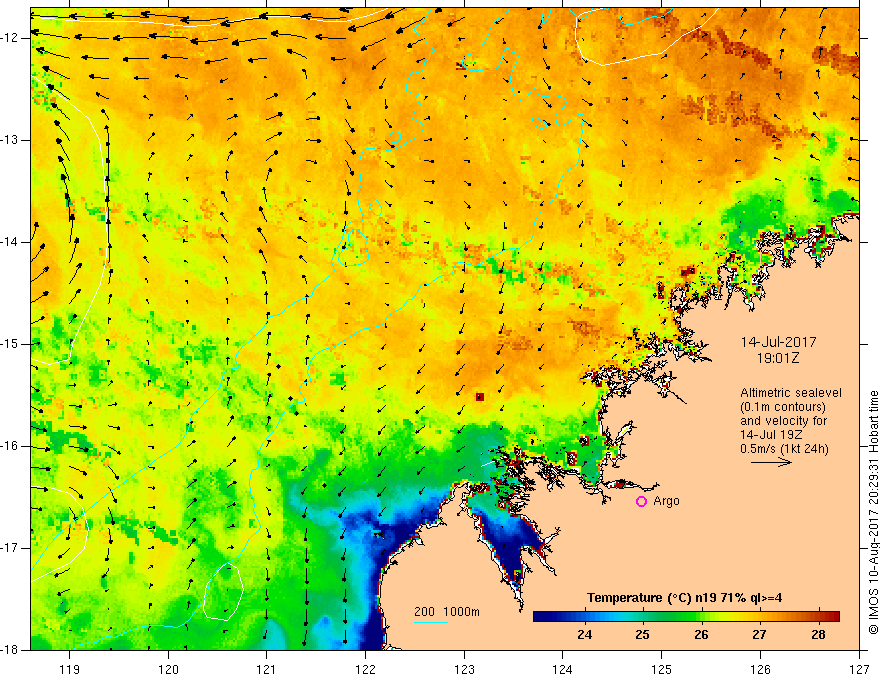880x680 pixels.
Task: Click the '0.5m/s (1kt 24h)' scale text
Action: click(x=784, y=449)
